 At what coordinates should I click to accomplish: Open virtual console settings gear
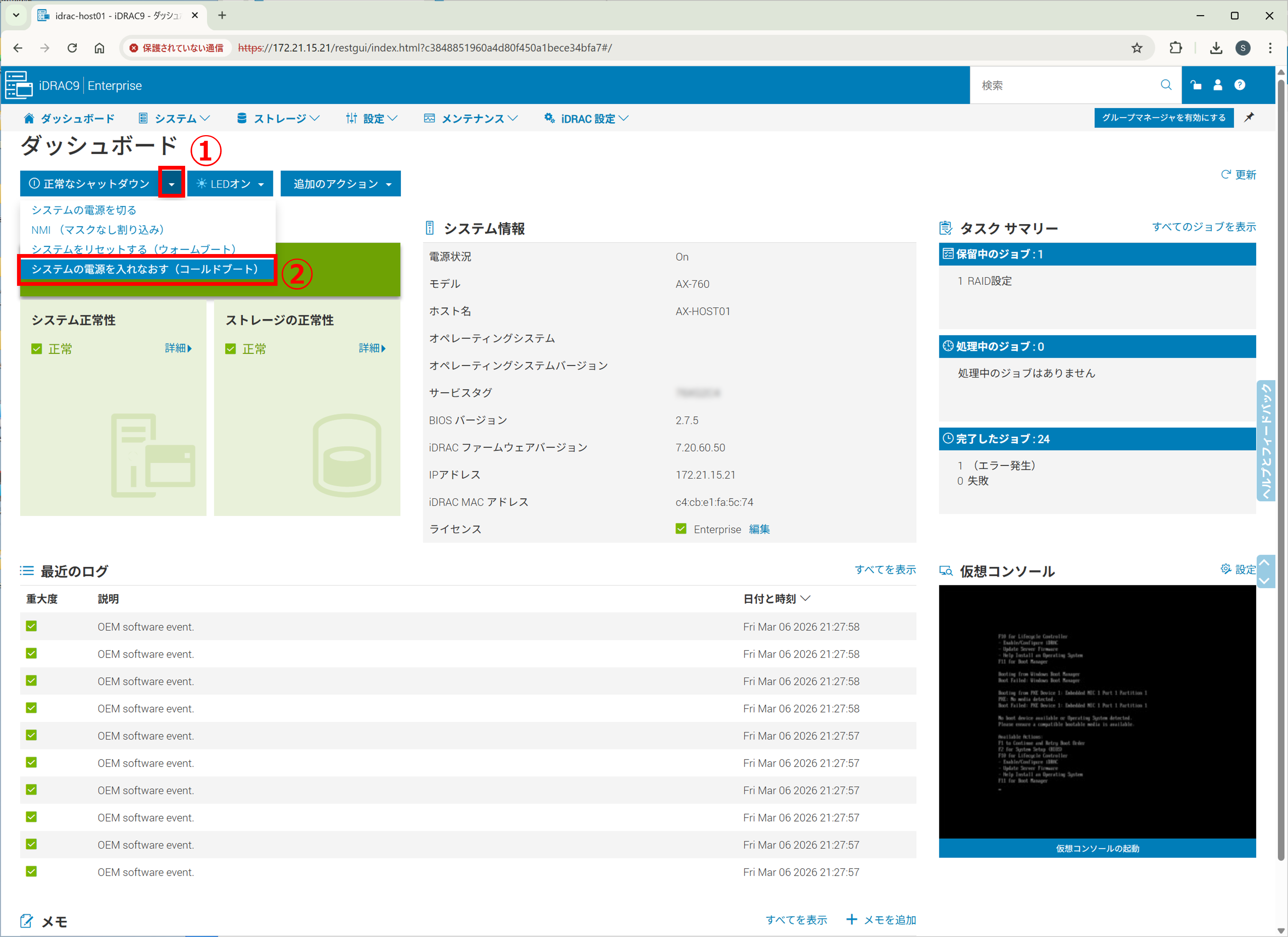(1226, 569)
